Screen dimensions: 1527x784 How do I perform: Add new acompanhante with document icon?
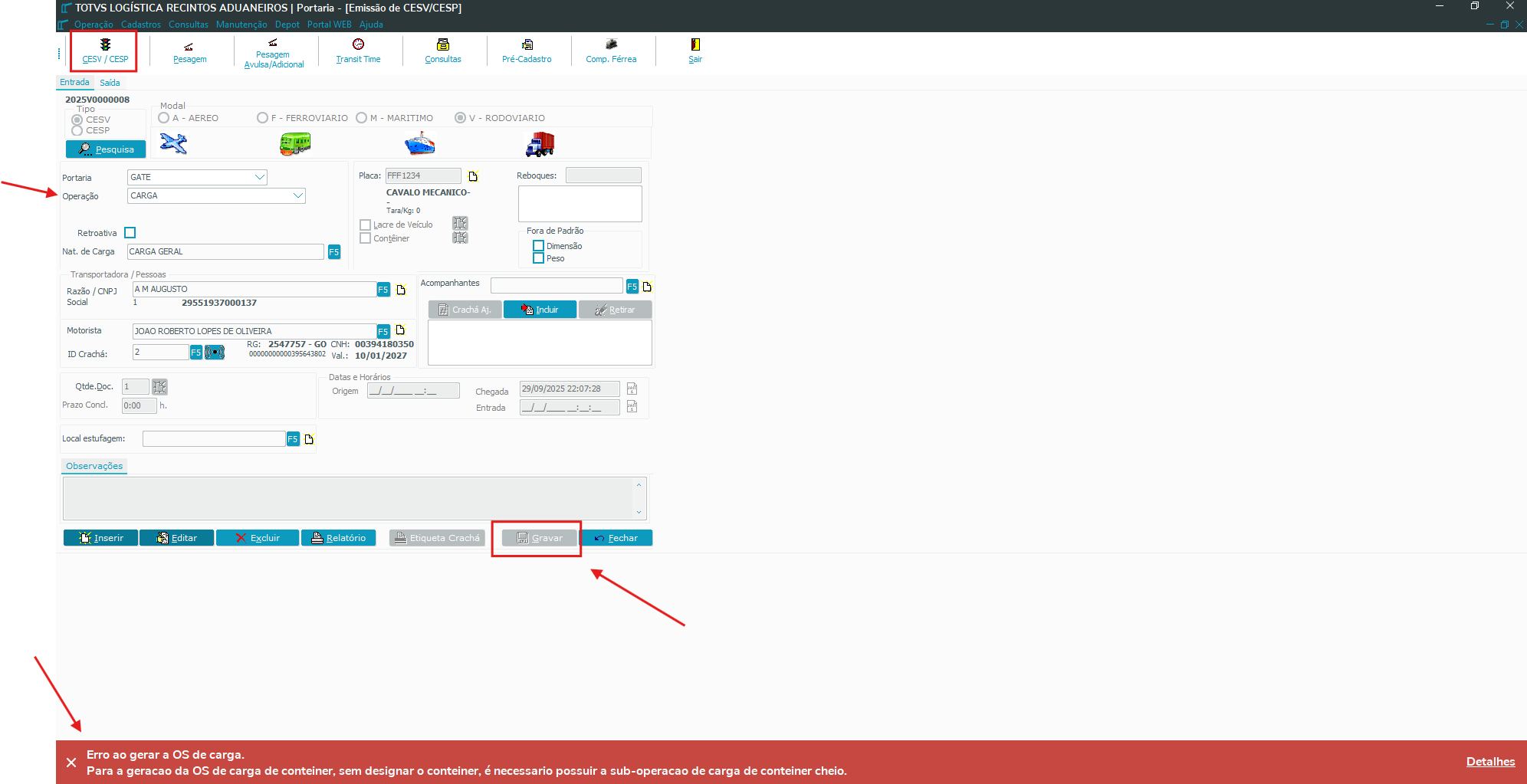(648, 287)
